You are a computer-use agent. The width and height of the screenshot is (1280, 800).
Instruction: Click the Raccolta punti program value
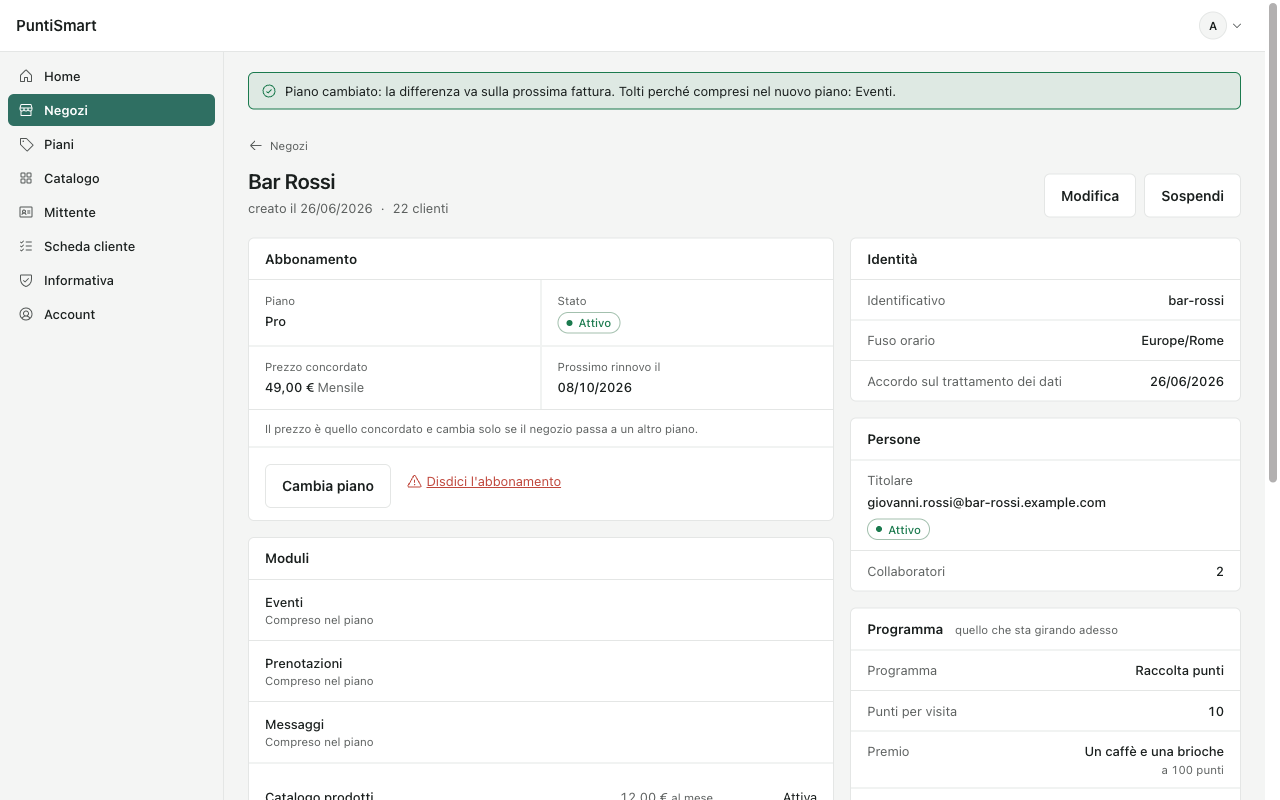[x=1180, y=671]
